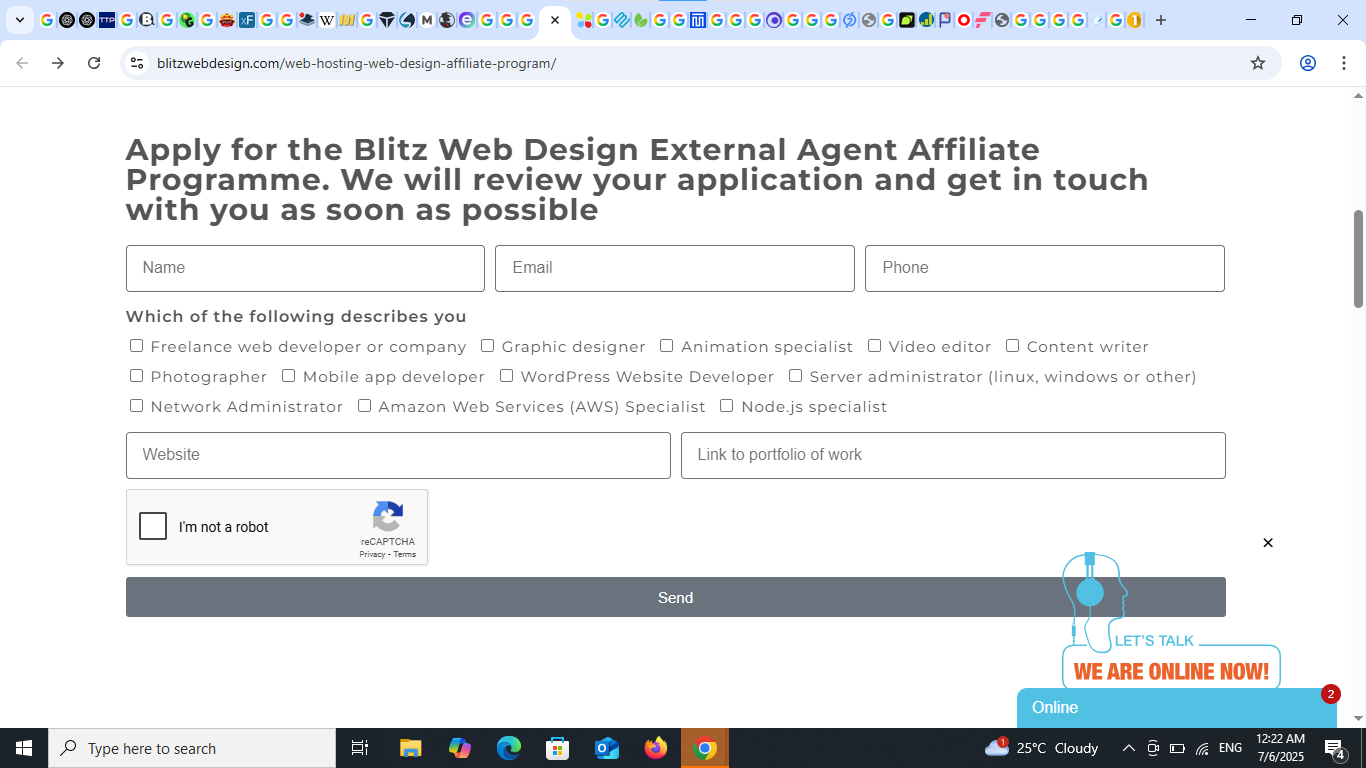Image resolution: width=1366 pixels, height=768 pixels.
Task: Open the Chrome three-dot menu
Action: pyautogui.click(x=1342, y=63)
